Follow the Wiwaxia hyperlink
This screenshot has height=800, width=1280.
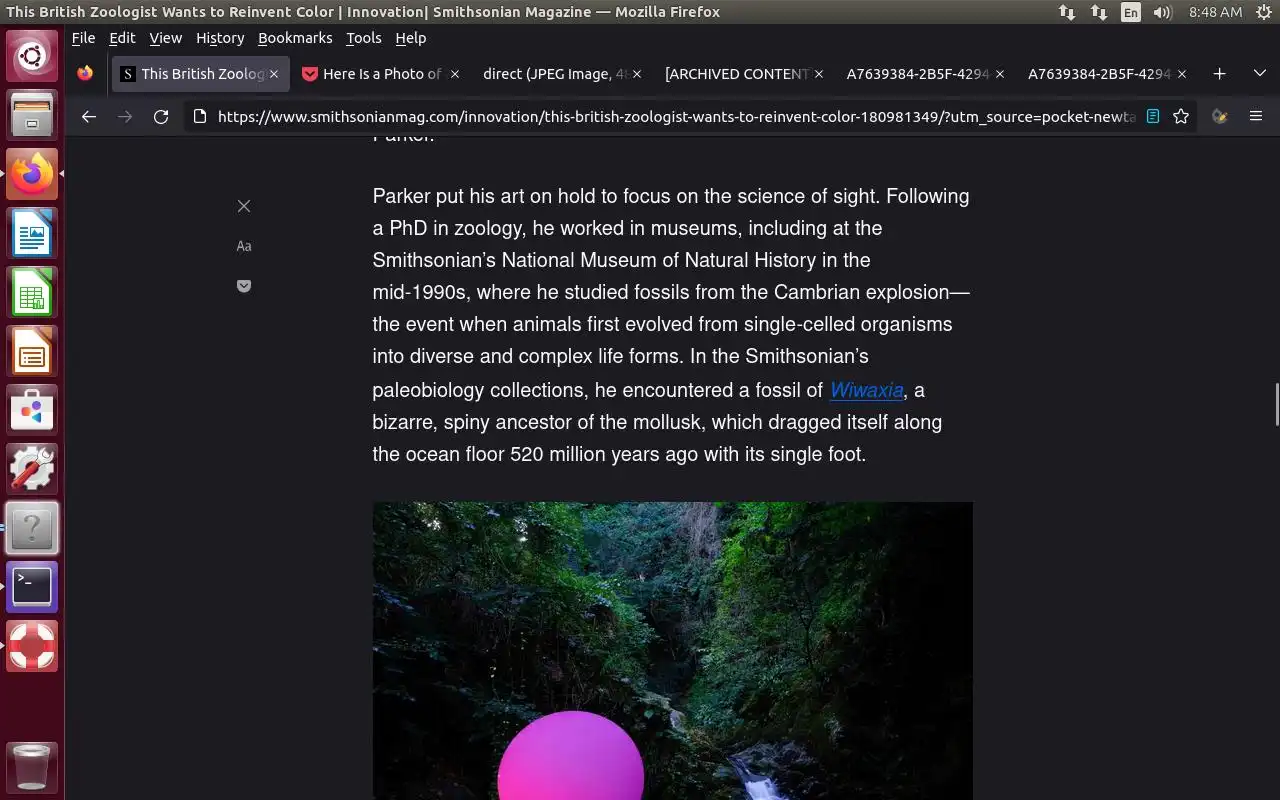pyautogui.click(x=867, y=390)
